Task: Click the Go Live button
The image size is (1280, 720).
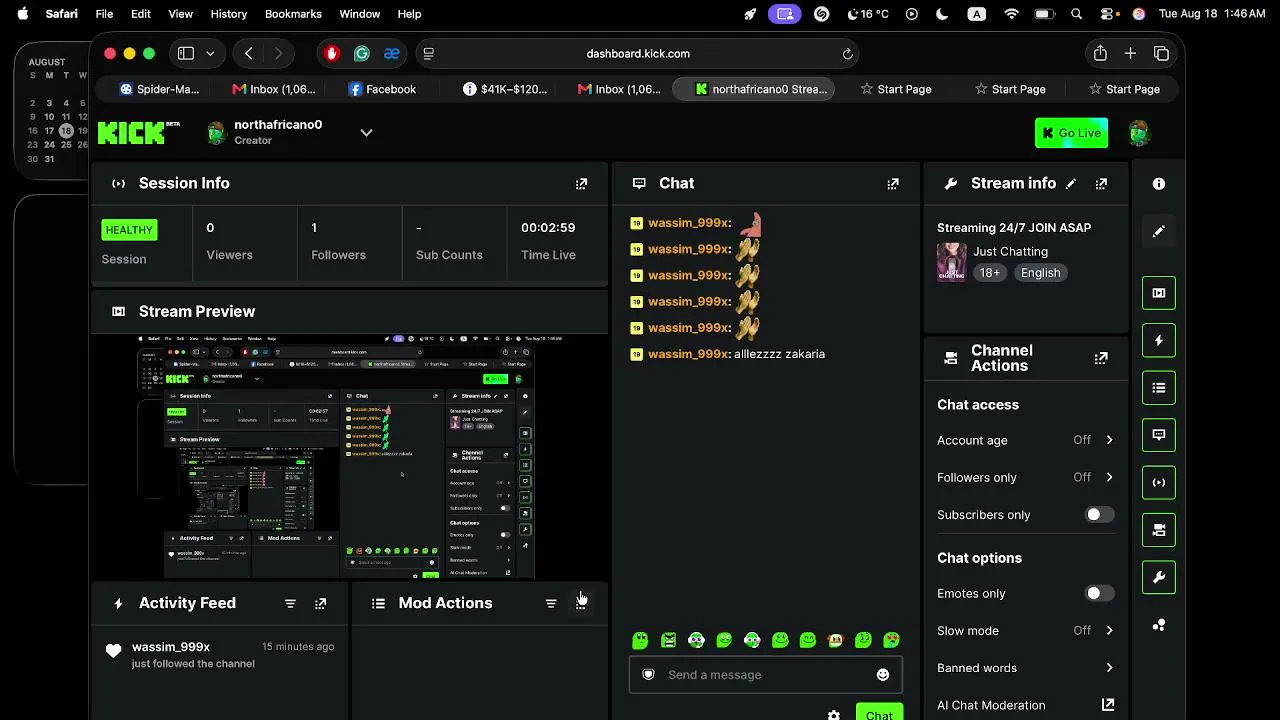Action: (1071, 133)
